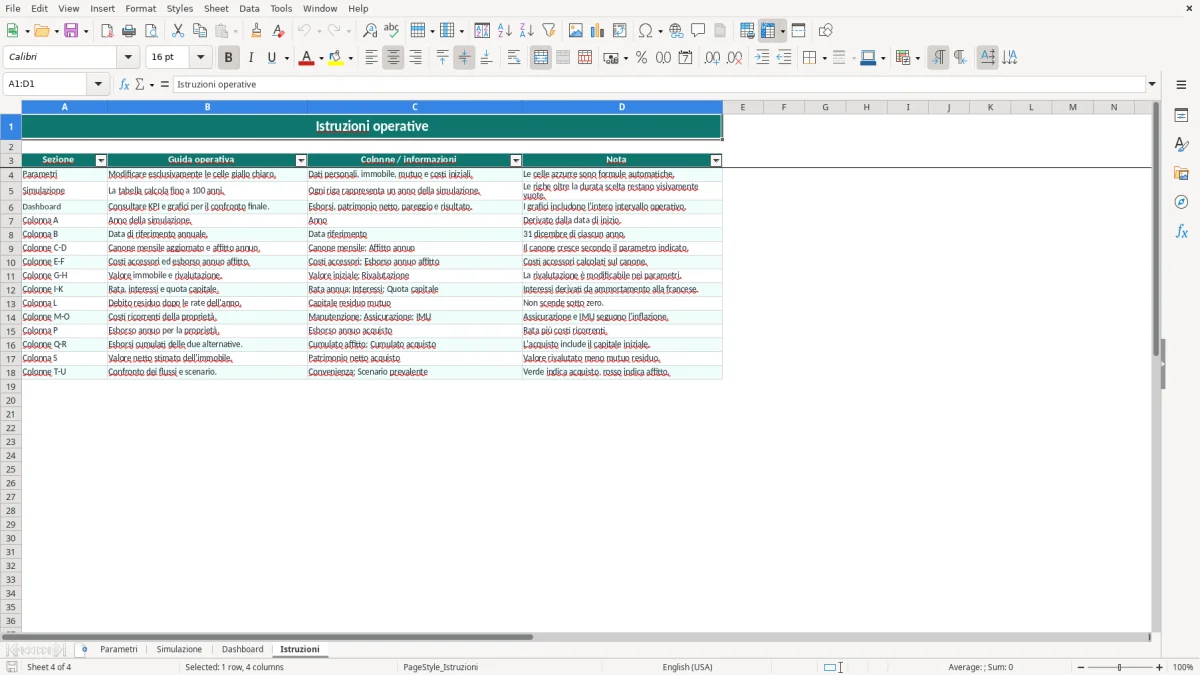Open the Font Name dropdown
The height and width of the screenshot is (675, 1200).
coord(128,58)
